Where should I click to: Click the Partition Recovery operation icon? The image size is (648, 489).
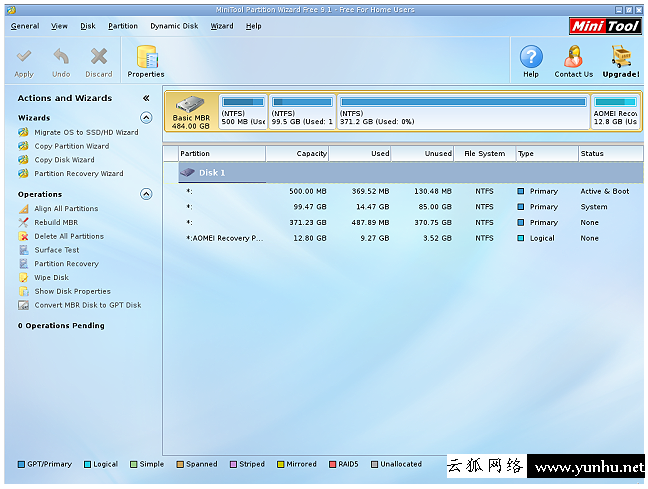pos(24,264)
